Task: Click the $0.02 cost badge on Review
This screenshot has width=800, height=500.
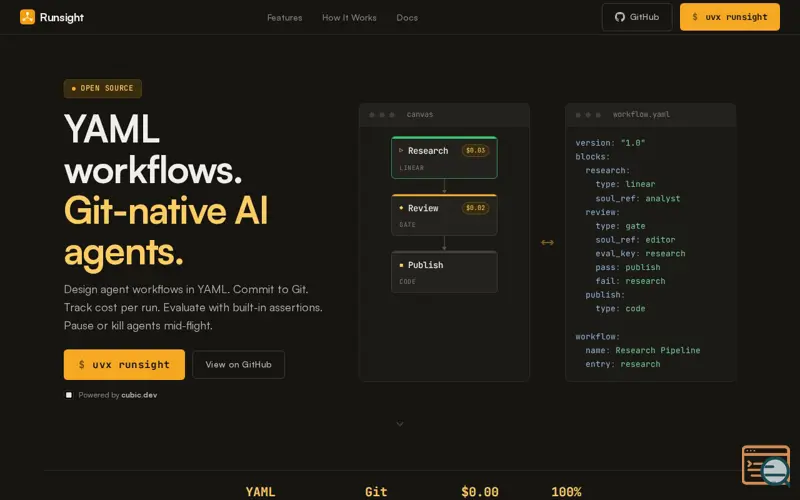Action: tap(476, 208)
